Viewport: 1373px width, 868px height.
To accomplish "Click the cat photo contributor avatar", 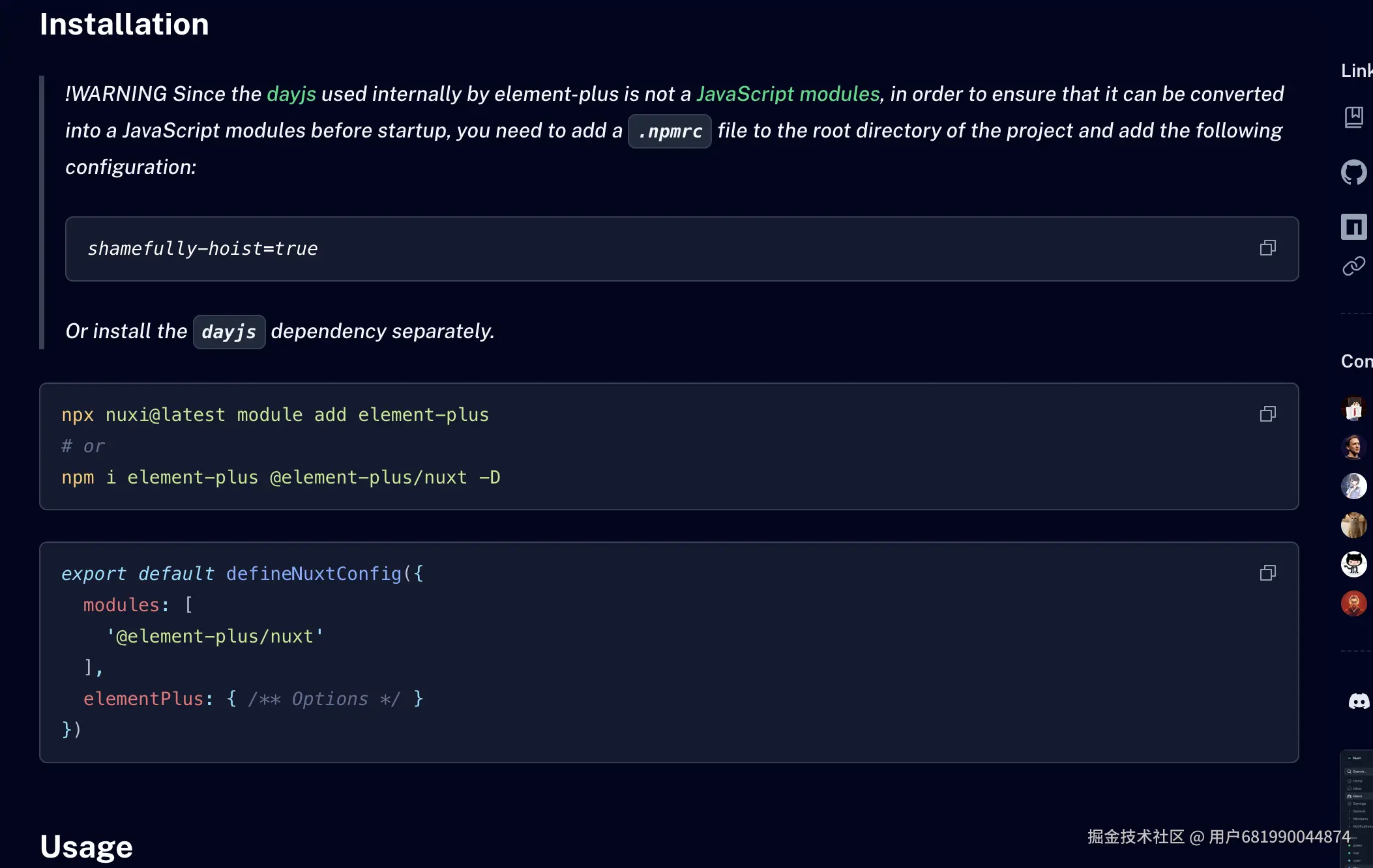I will pos(1353,525).
